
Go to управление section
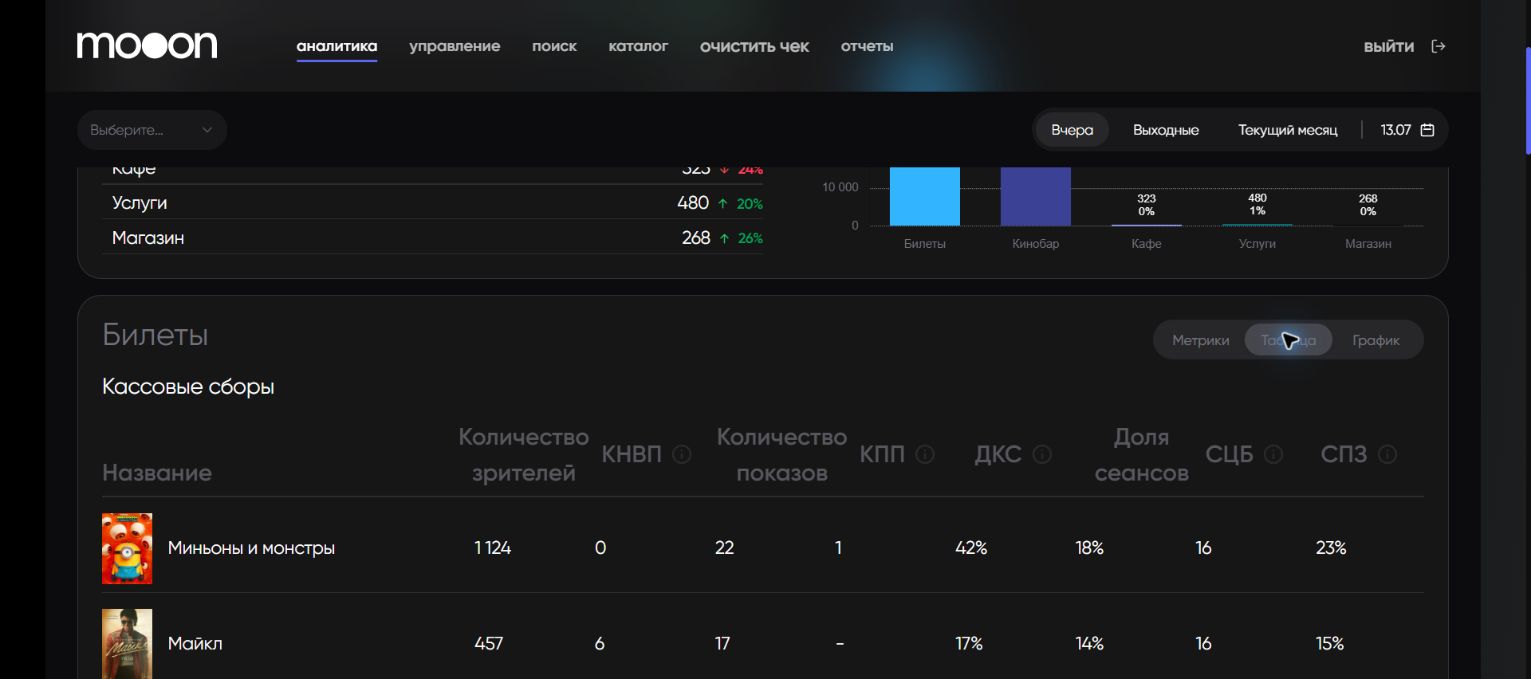click(x=455, y=46)
